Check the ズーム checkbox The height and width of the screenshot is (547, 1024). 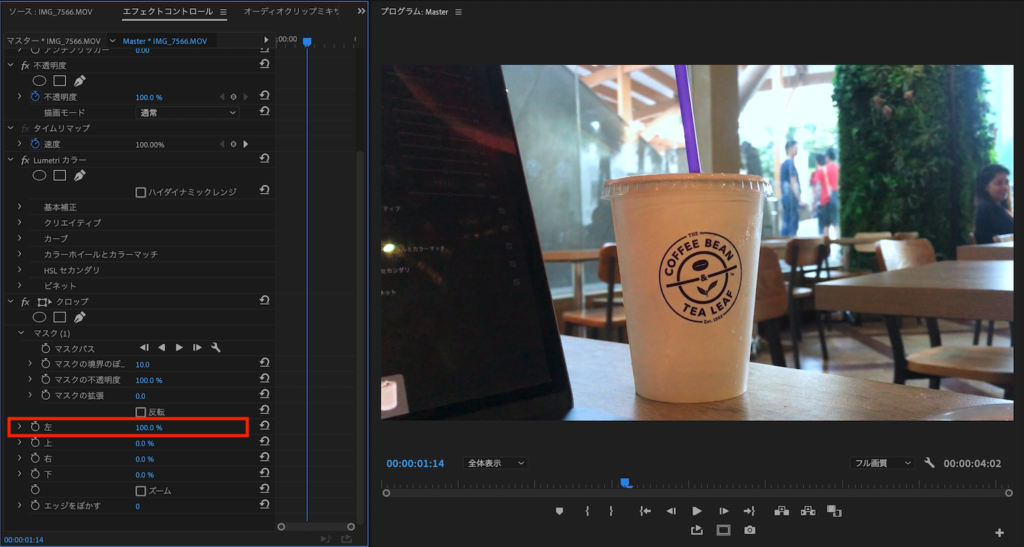[140, 490]
